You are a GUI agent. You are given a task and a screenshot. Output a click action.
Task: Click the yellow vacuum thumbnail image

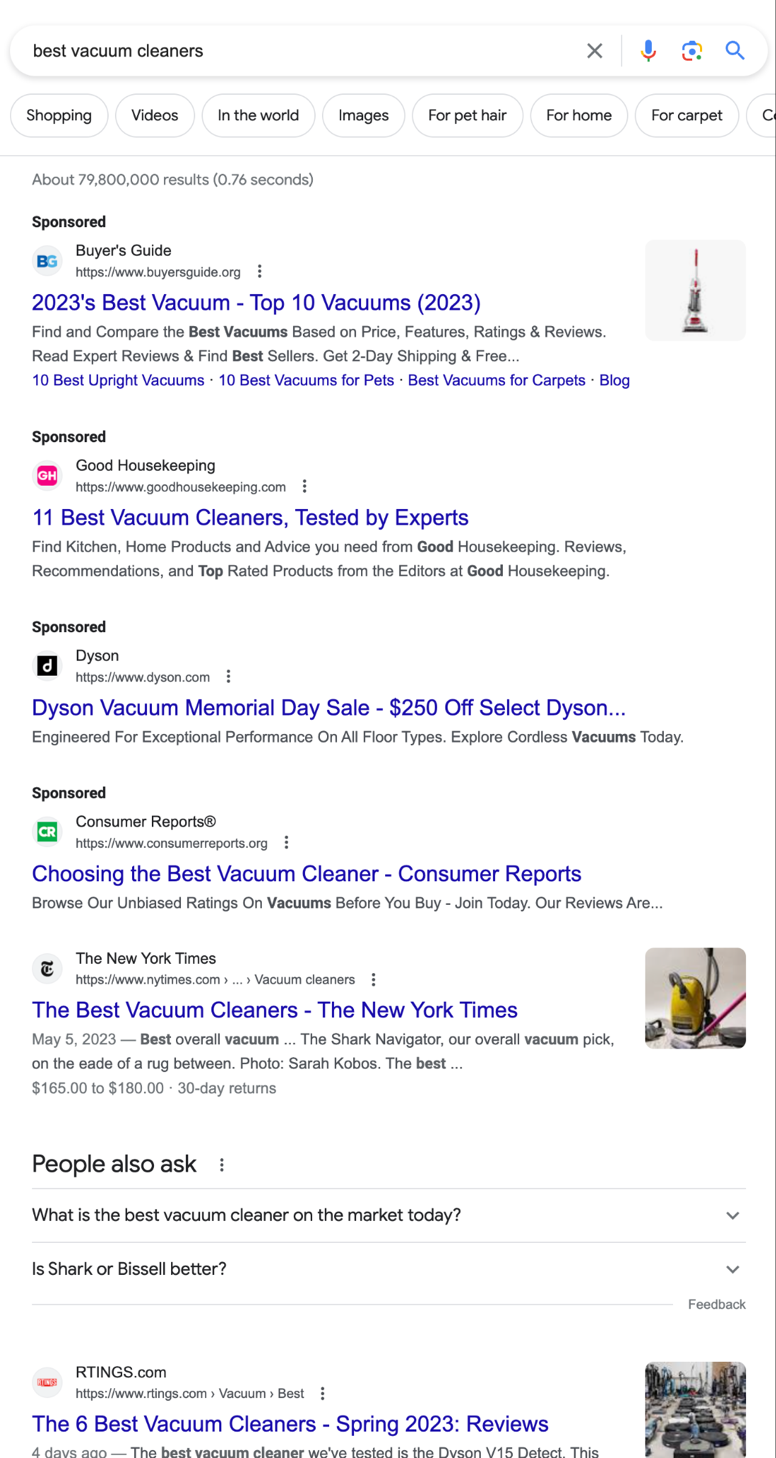coord(695,998)
